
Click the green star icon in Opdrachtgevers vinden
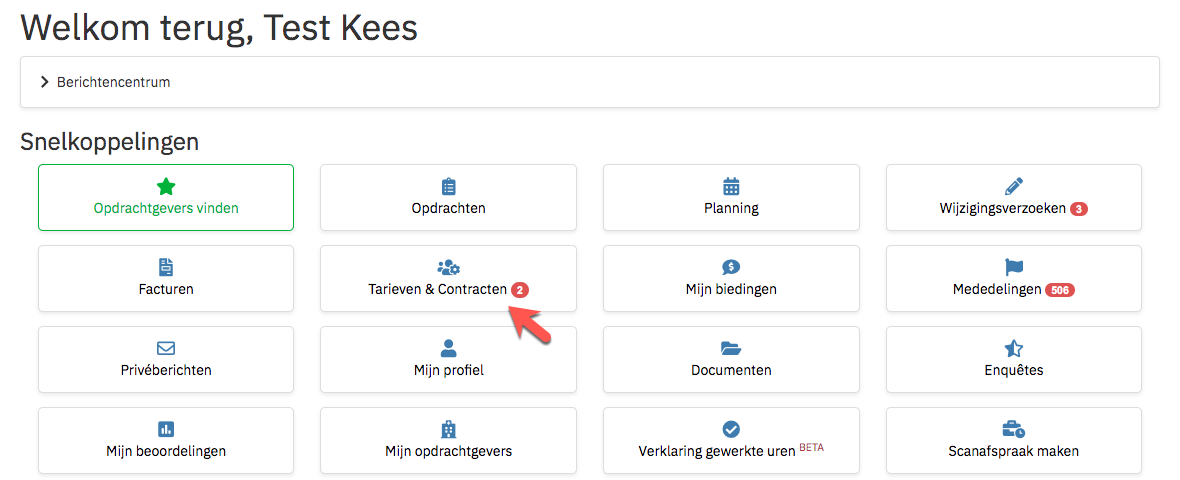pyautogui.click(x=166, y=187)
